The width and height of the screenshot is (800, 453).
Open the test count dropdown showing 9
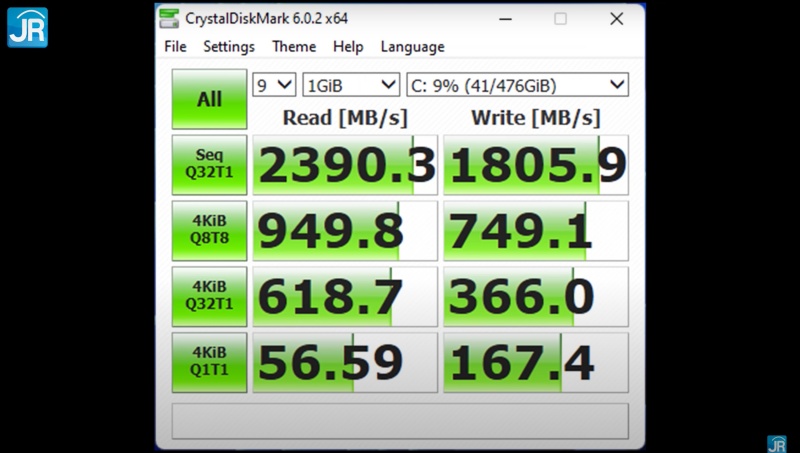click(275, 85)
